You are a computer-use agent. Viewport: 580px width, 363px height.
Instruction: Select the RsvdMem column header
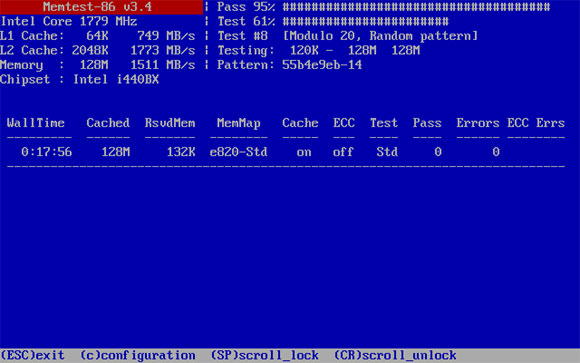pyautogui.click(x=170, y=123)
